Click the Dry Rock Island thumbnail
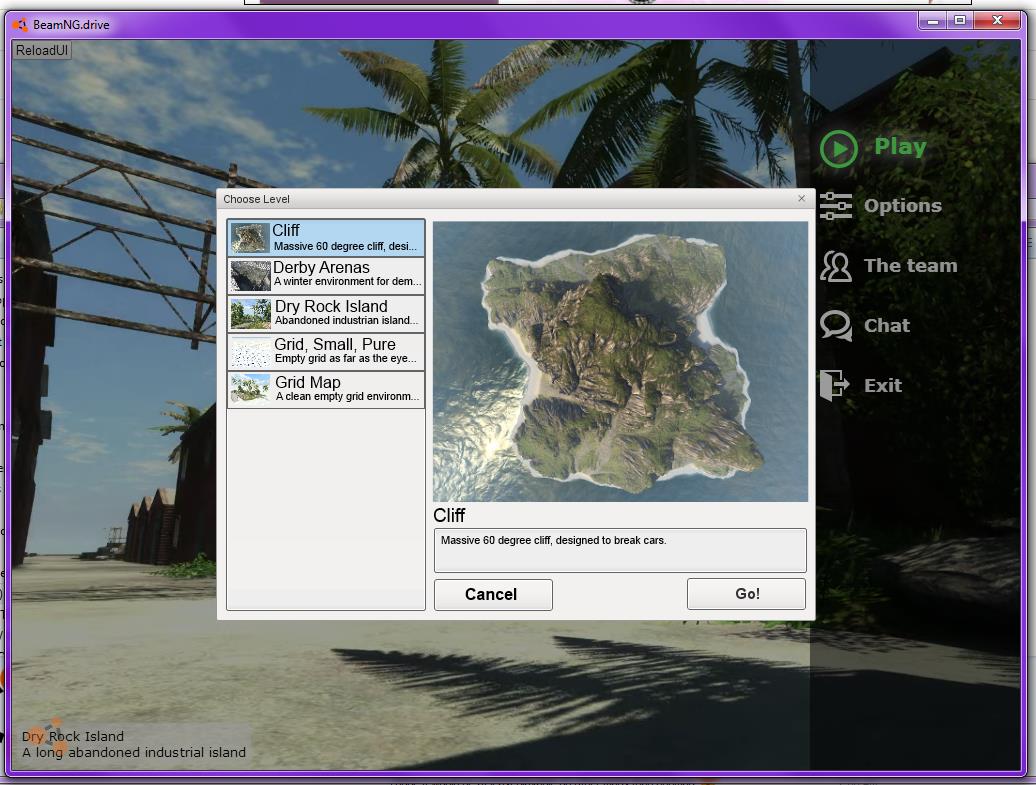1036x785 pixels. click(x=250, y=314)
